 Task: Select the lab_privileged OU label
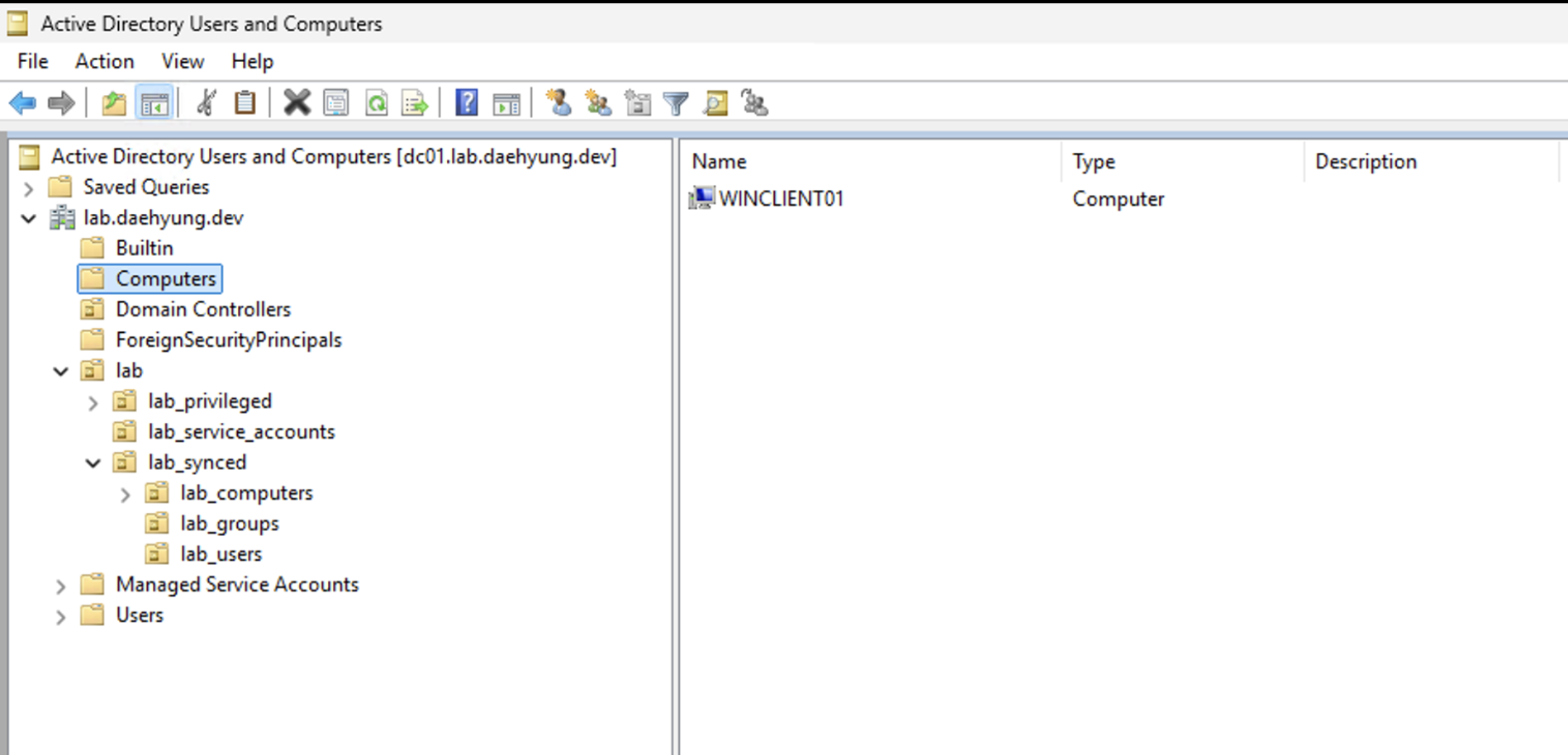coord(210,401)
